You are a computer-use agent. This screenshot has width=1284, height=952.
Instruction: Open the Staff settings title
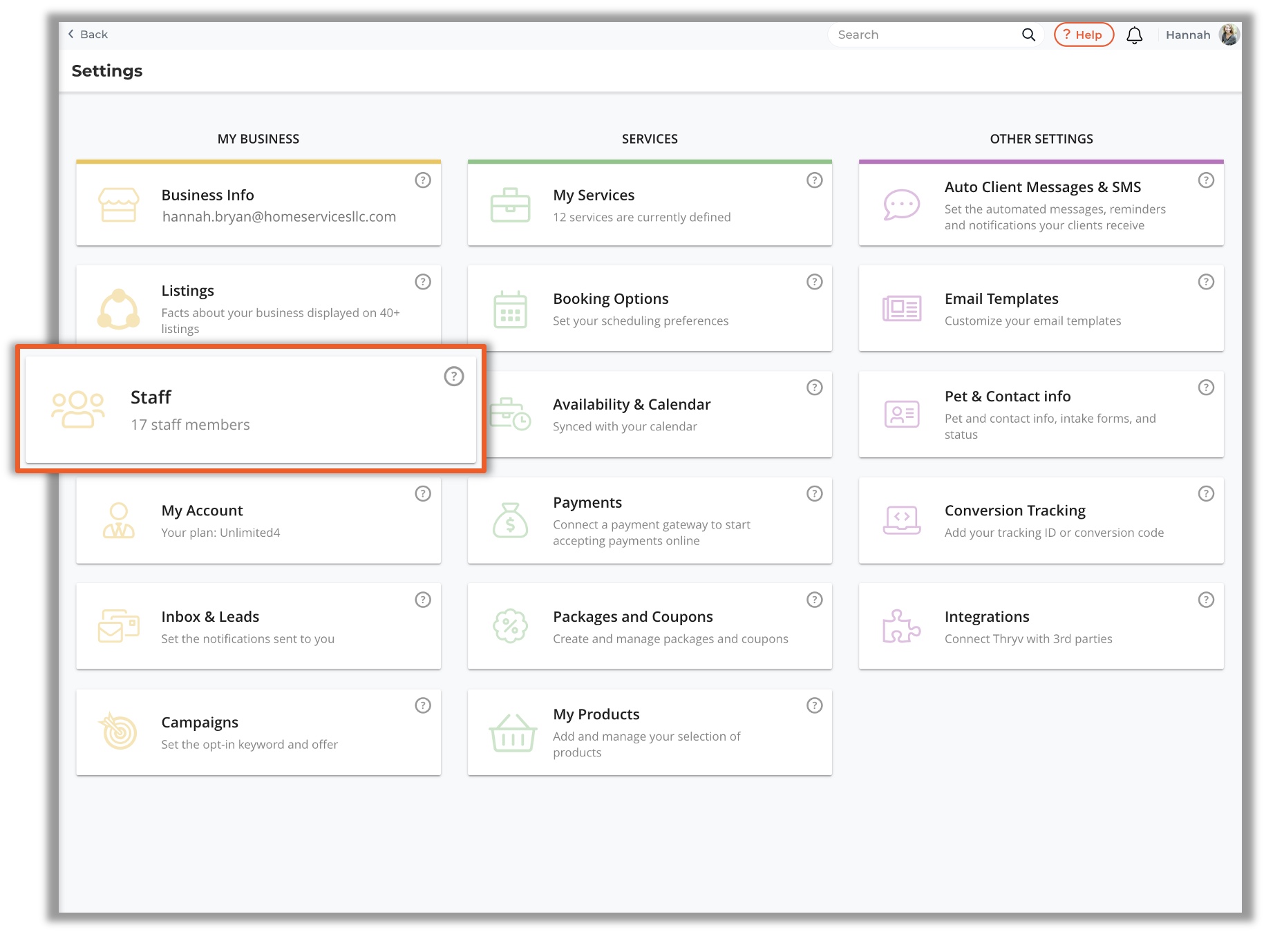coord(151,397)
